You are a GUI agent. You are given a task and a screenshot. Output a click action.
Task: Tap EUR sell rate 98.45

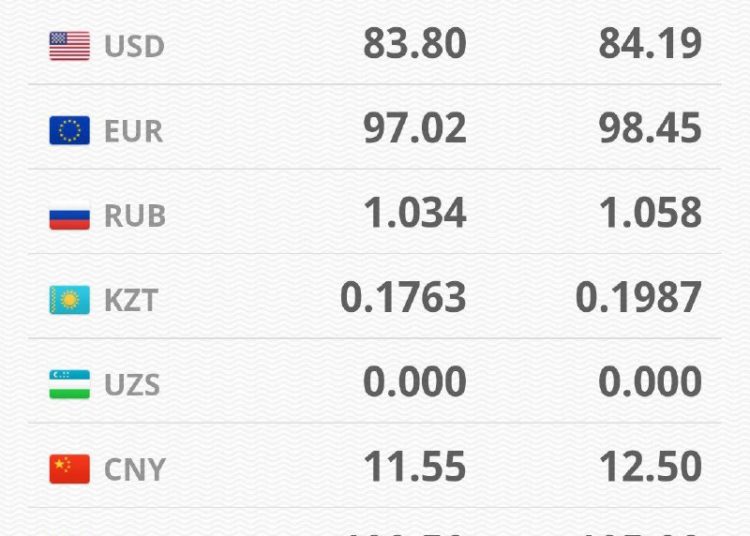(x=650, y=129)
